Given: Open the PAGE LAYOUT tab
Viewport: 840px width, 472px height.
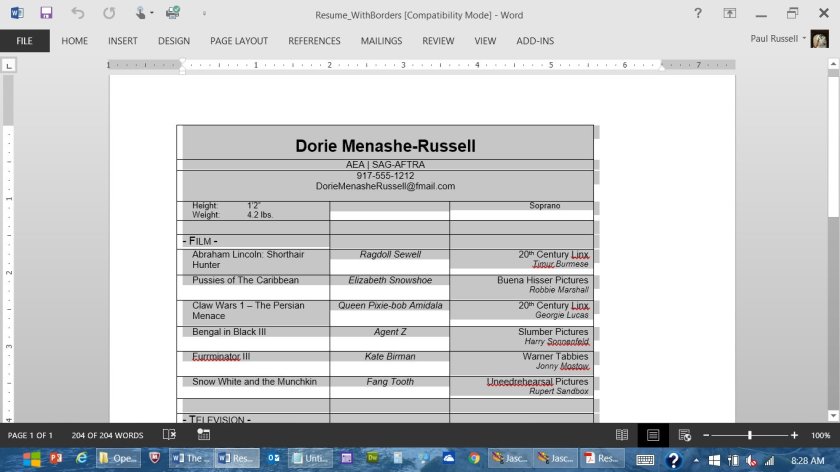Looking at the screenshot, I should pyautogui.click(x=239, y=41).
